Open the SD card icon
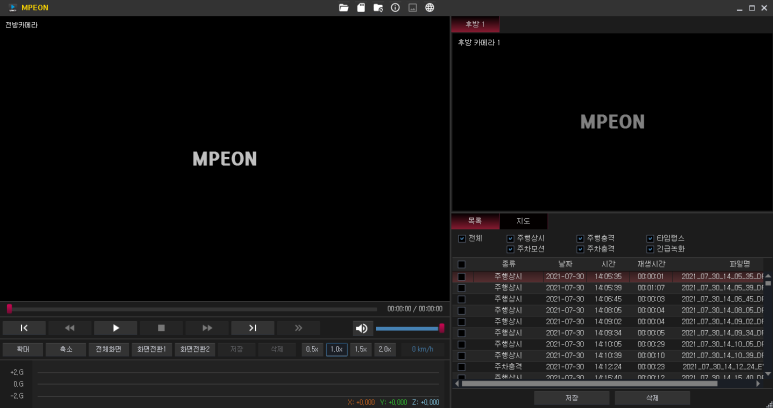773x408 pixels. 361,8
